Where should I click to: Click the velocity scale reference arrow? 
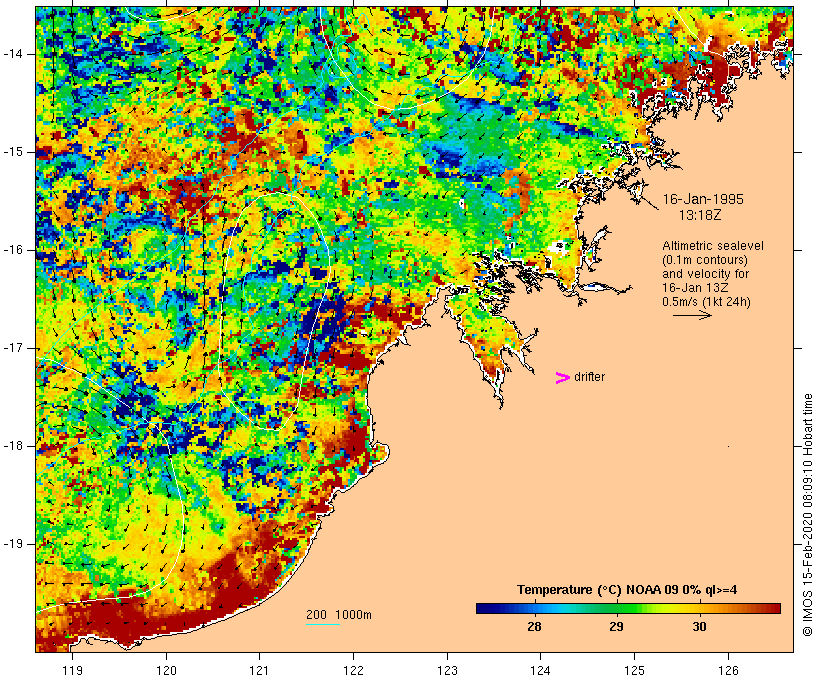[x=692, y=315]
